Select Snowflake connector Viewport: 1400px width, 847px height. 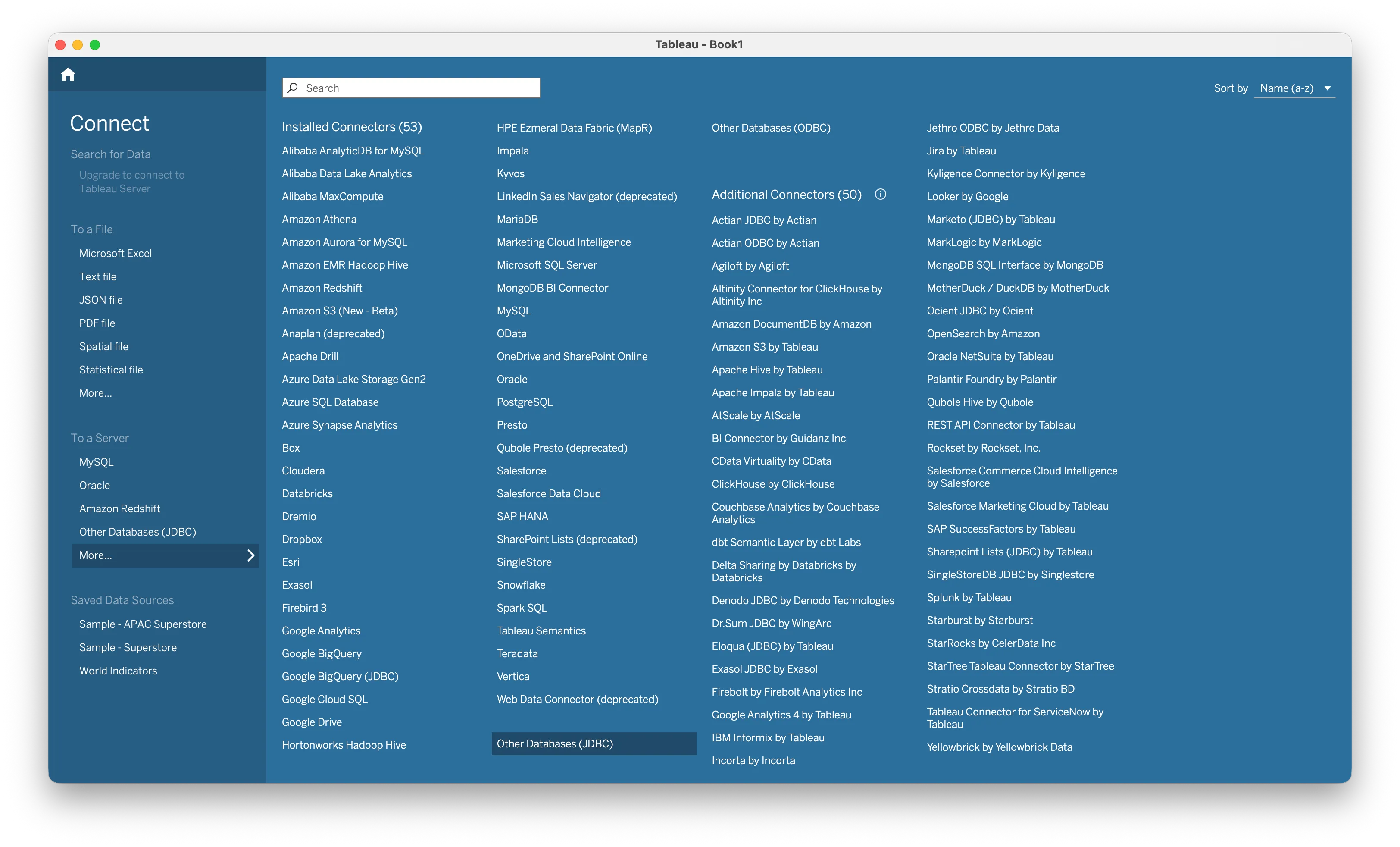coord(521,585)
